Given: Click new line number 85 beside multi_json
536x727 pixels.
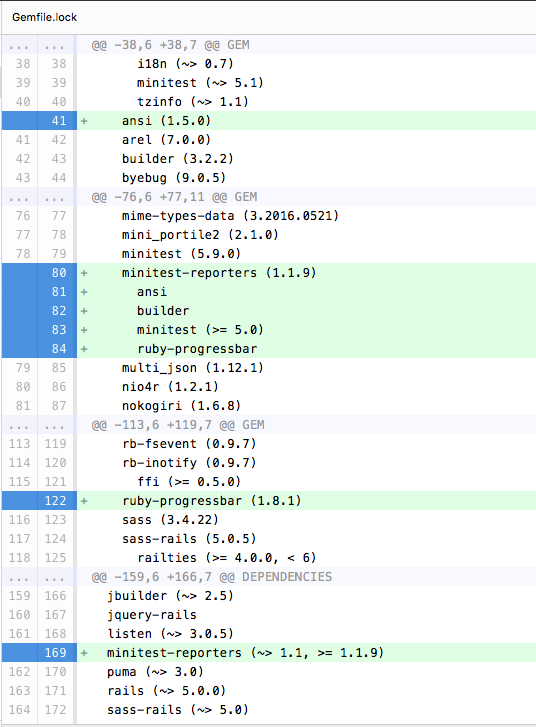Looking at the screenshot, I should [x=58, y=368].
